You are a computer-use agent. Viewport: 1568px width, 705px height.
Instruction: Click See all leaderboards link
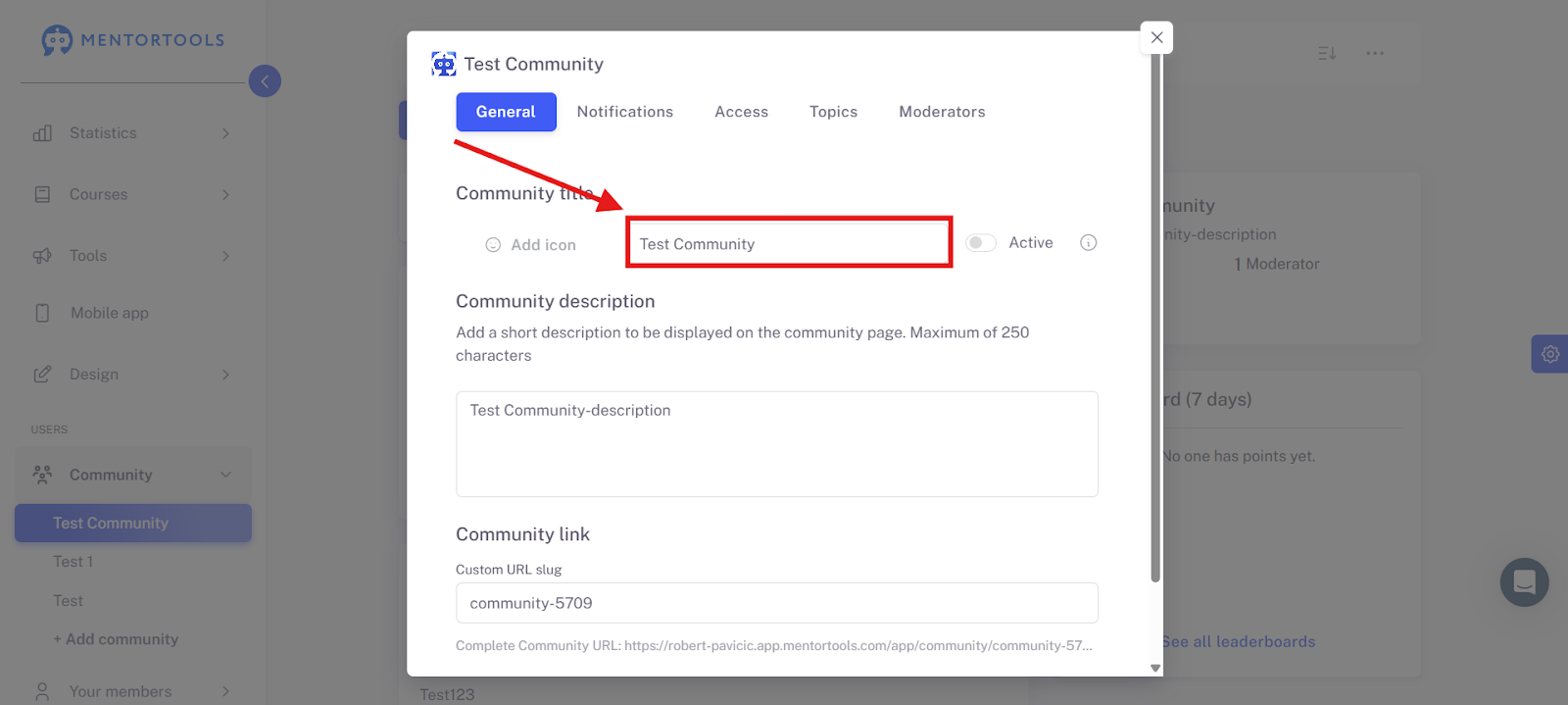point(1239,641)
